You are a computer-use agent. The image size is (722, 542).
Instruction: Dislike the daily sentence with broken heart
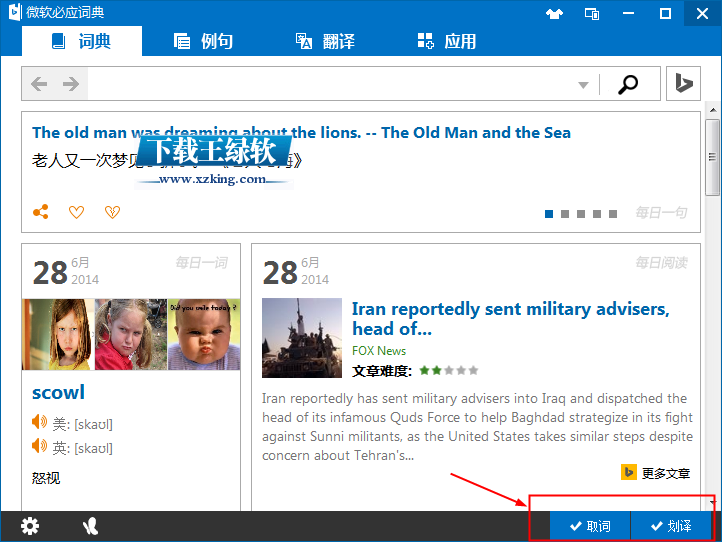click(112, 212)
